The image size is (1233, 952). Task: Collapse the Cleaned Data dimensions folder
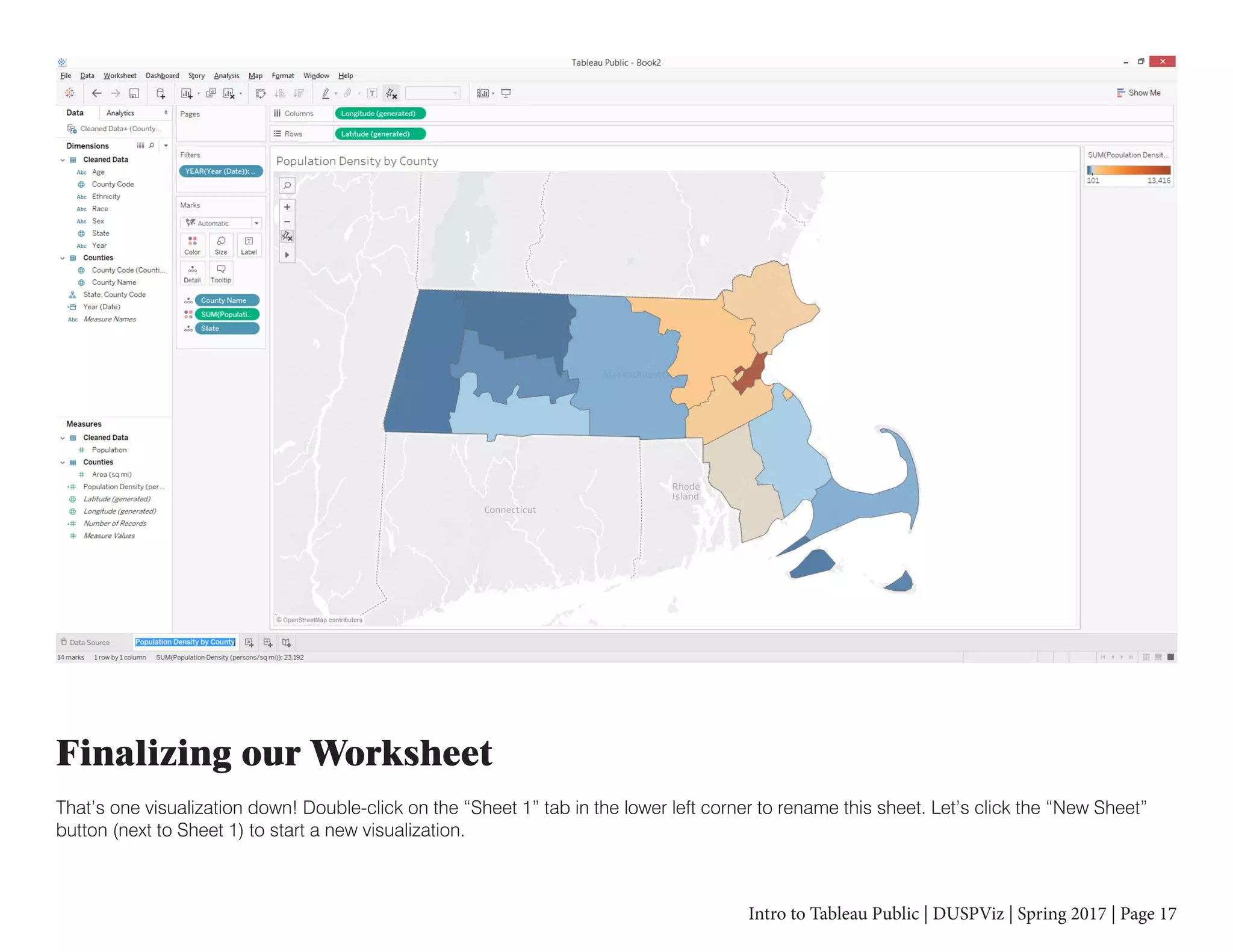pos(63,160)
